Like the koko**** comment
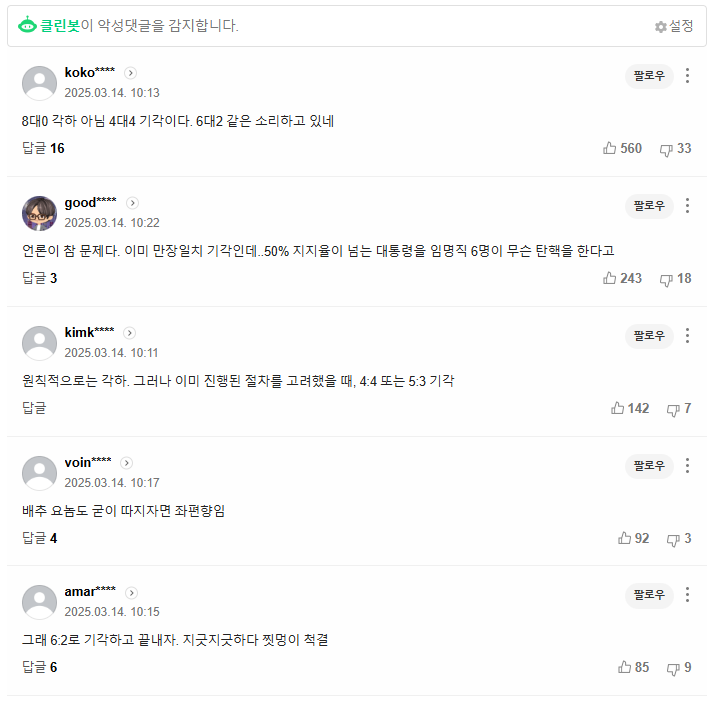 [610, 148]
